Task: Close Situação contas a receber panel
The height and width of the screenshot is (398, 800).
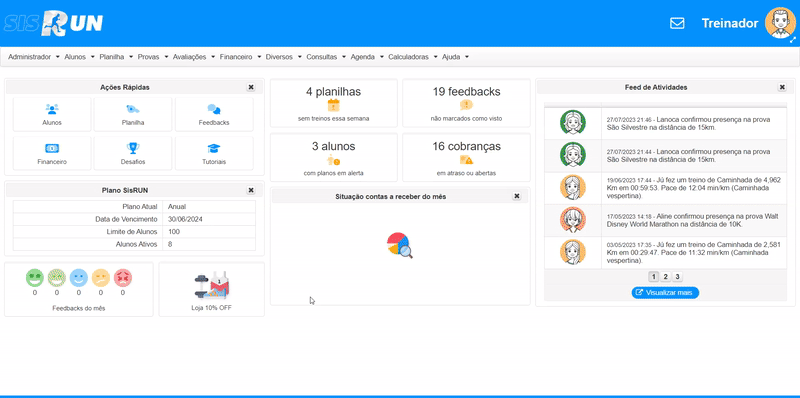Action: click(517, 196)
